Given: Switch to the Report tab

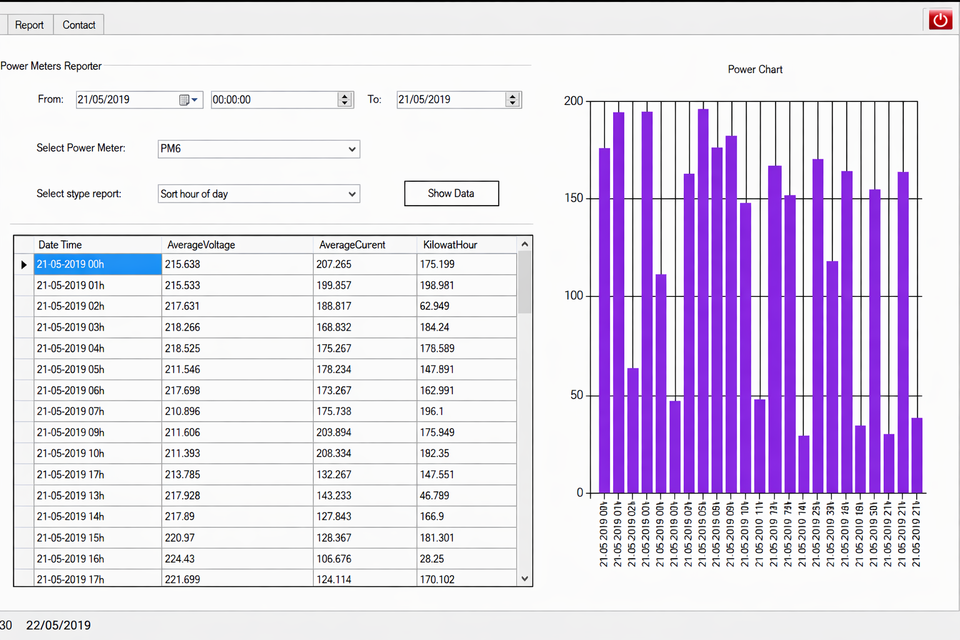Looking at the screenshot, I should (x=29, y=25).
